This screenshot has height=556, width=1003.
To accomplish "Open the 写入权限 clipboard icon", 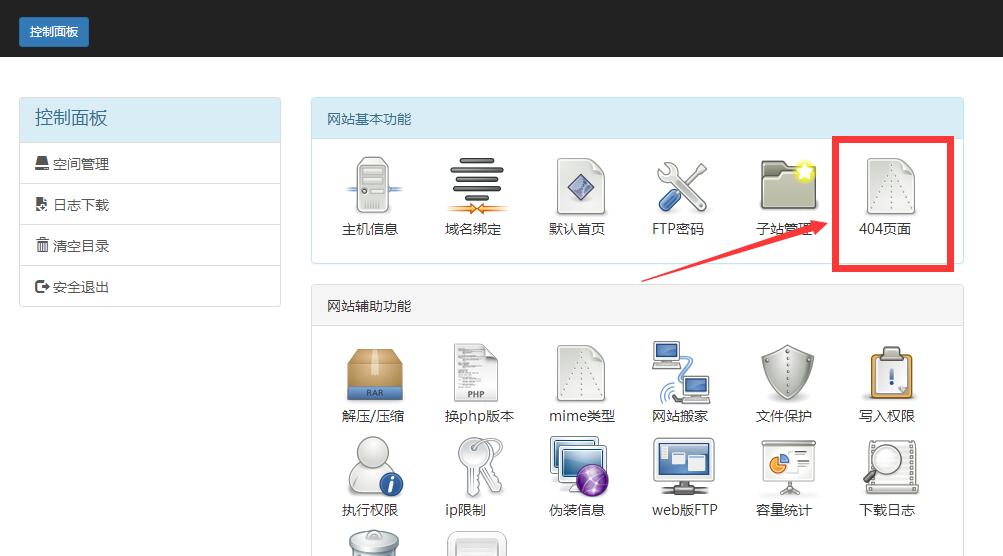I will pos(891,373).
